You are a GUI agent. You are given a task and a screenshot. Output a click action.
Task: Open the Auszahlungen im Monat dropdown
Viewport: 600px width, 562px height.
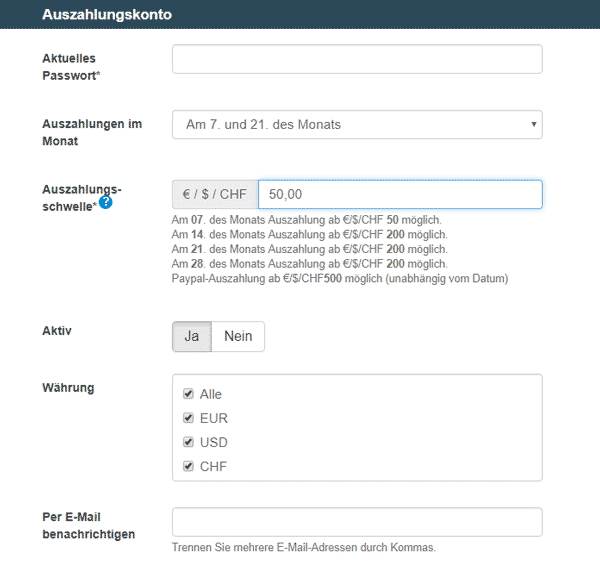[357, 125]
